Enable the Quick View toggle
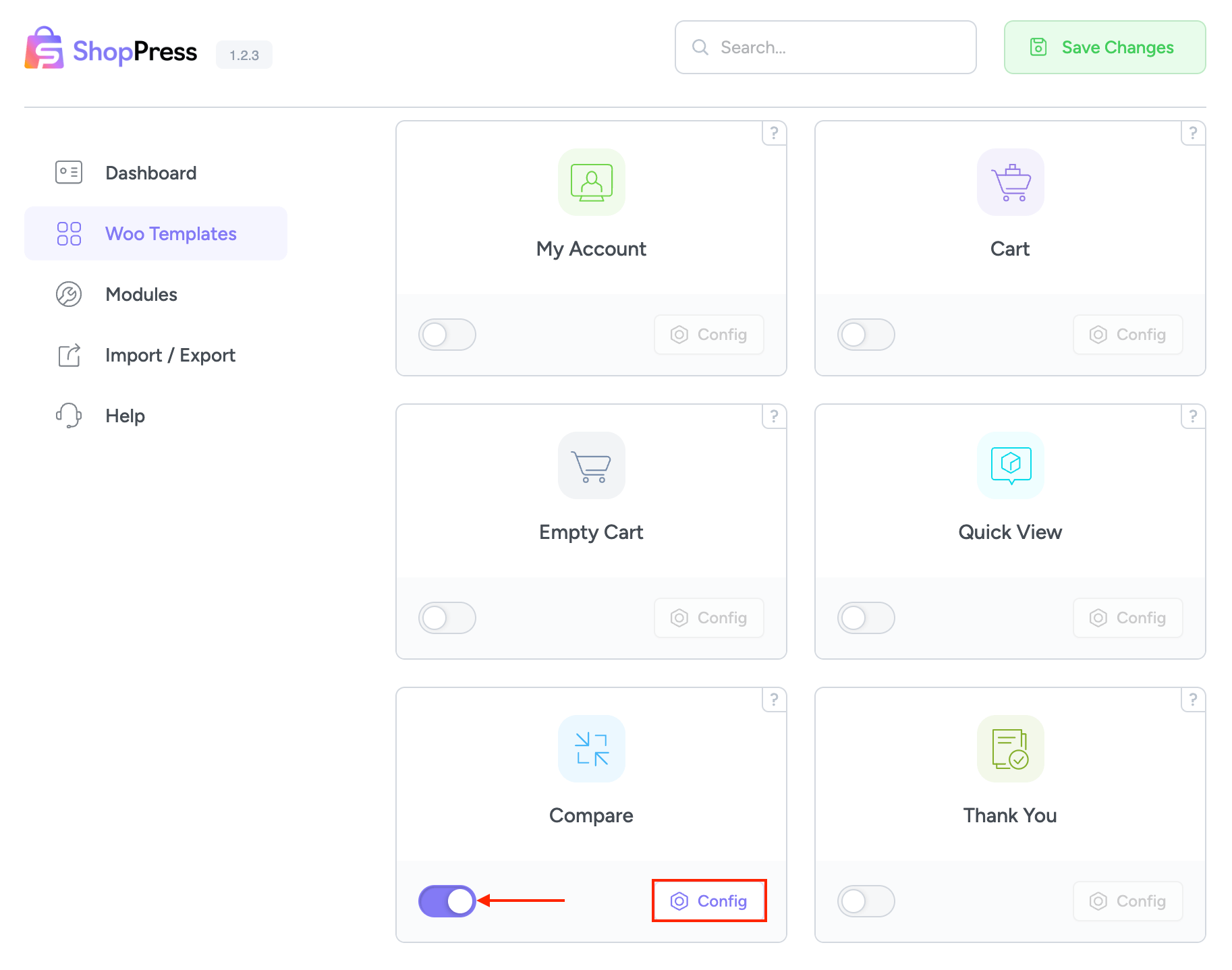1232x970 pixels. click(866, 618)
